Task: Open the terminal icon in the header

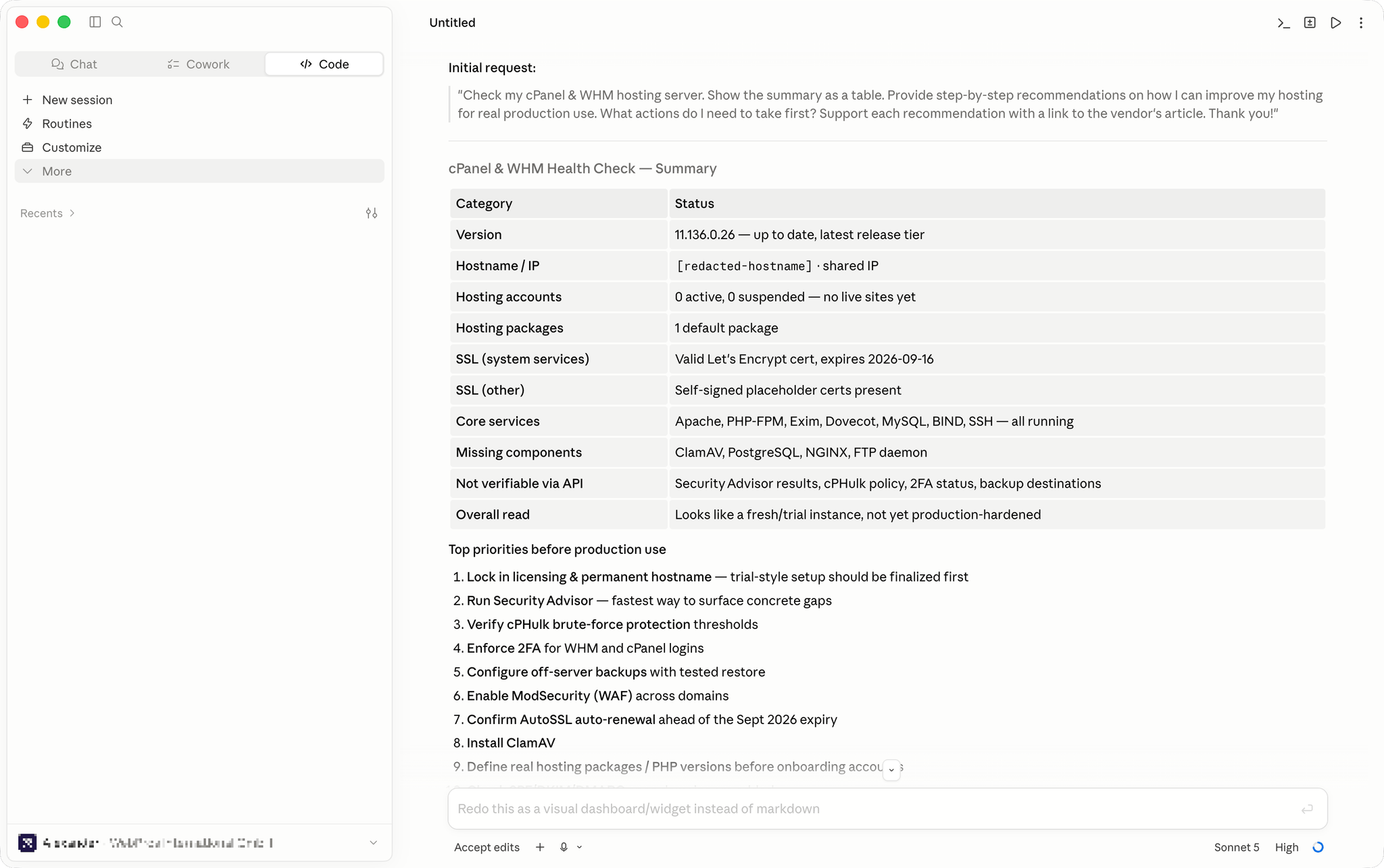Action: (x=1283, y=23)
